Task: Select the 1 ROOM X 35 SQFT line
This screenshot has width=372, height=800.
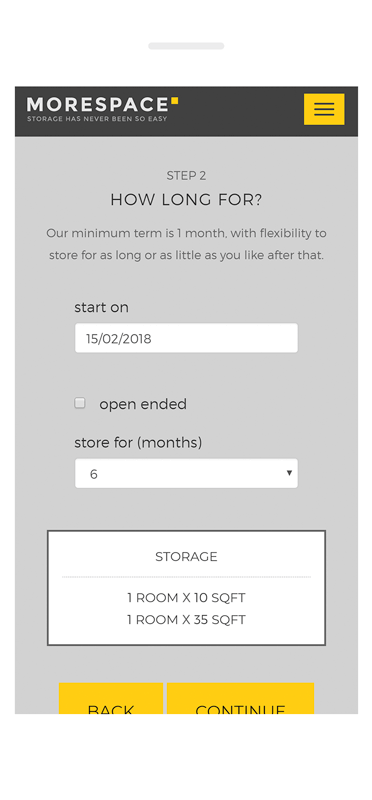Action: click(186, 620)
